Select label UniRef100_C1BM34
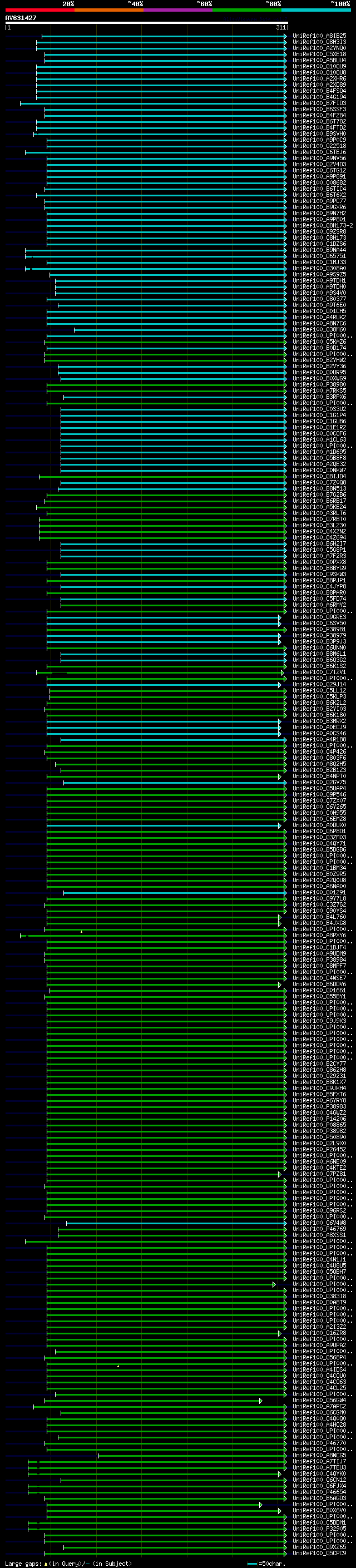This screenshot has height=1568, width=356. 319,868
